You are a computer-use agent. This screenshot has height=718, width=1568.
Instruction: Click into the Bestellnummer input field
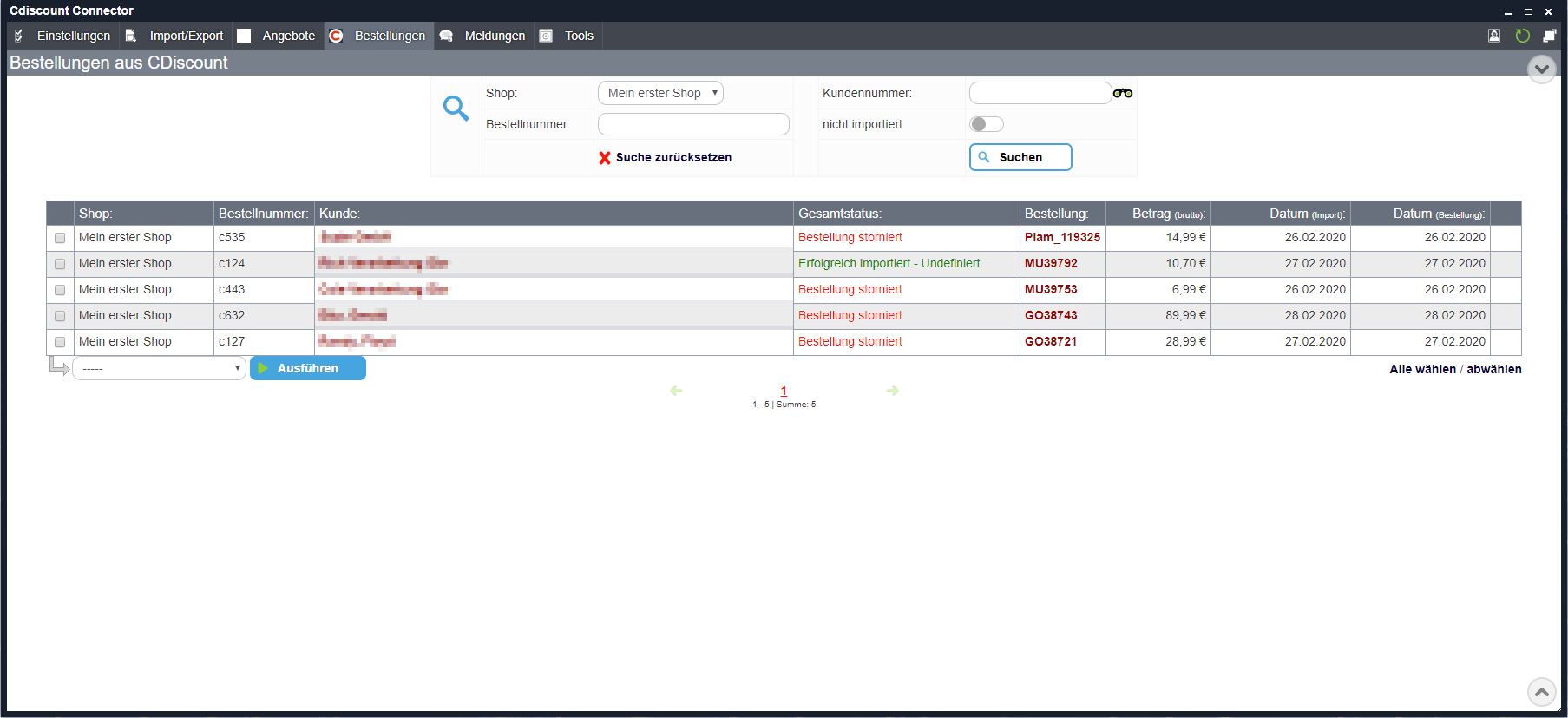pyautogui.click(x=693, y=124)
